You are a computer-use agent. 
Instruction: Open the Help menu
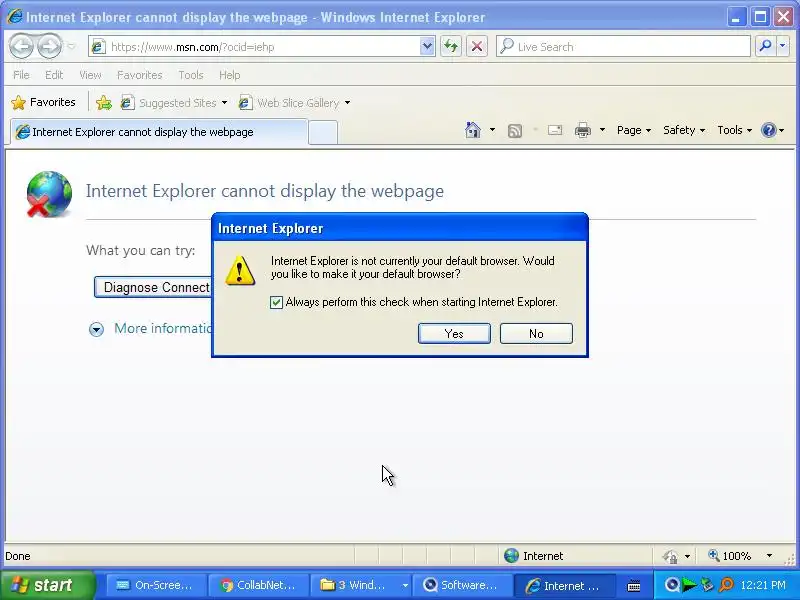230,75
